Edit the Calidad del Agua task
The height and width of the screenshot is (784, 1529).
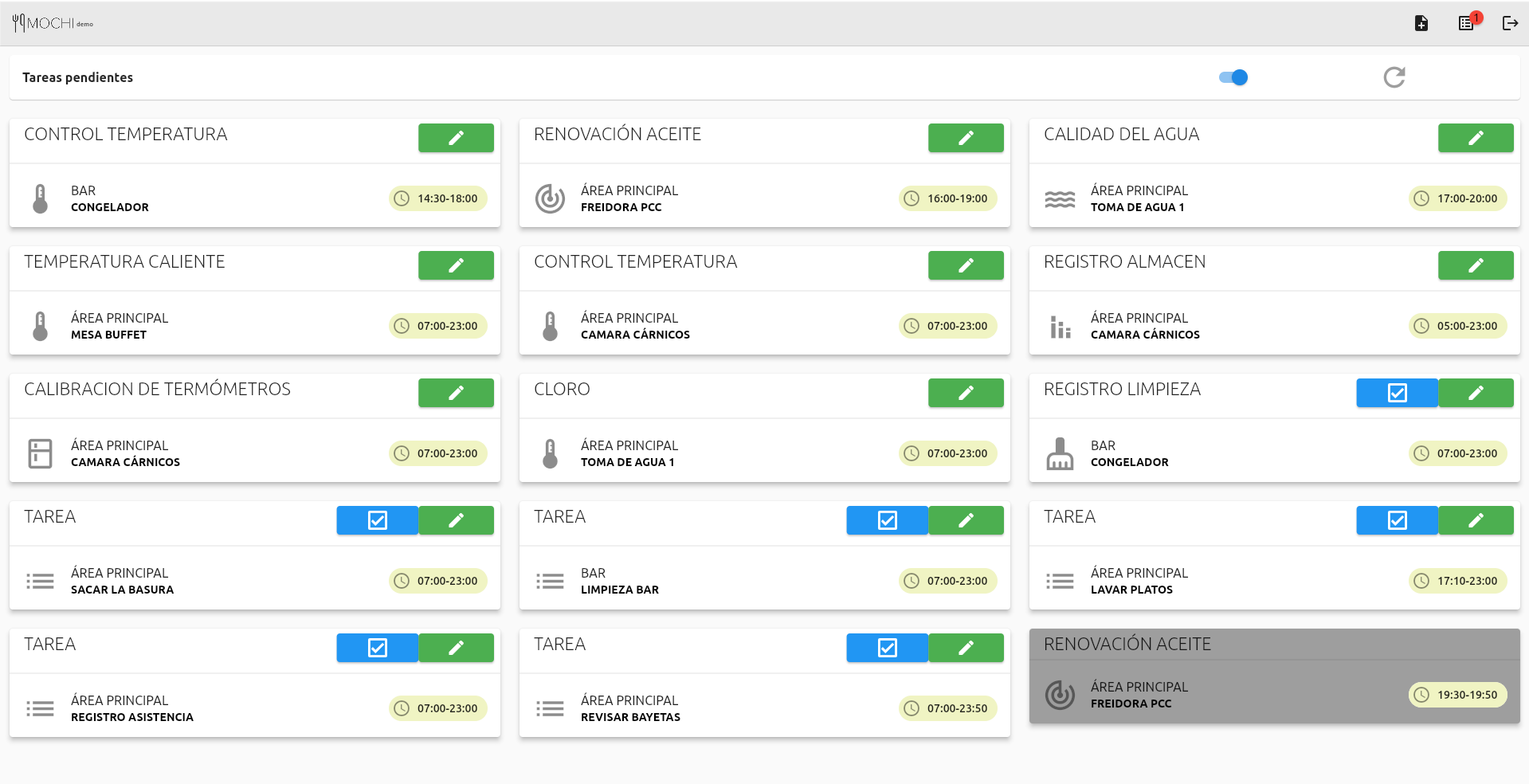(1475, 138)
